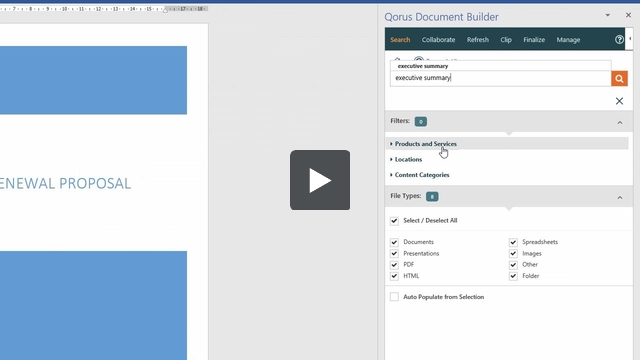Image resolution: width=640 pixels, height=360 pixels.
Task: Click the orange search magnifier button
Action: [x=619, y=78]
